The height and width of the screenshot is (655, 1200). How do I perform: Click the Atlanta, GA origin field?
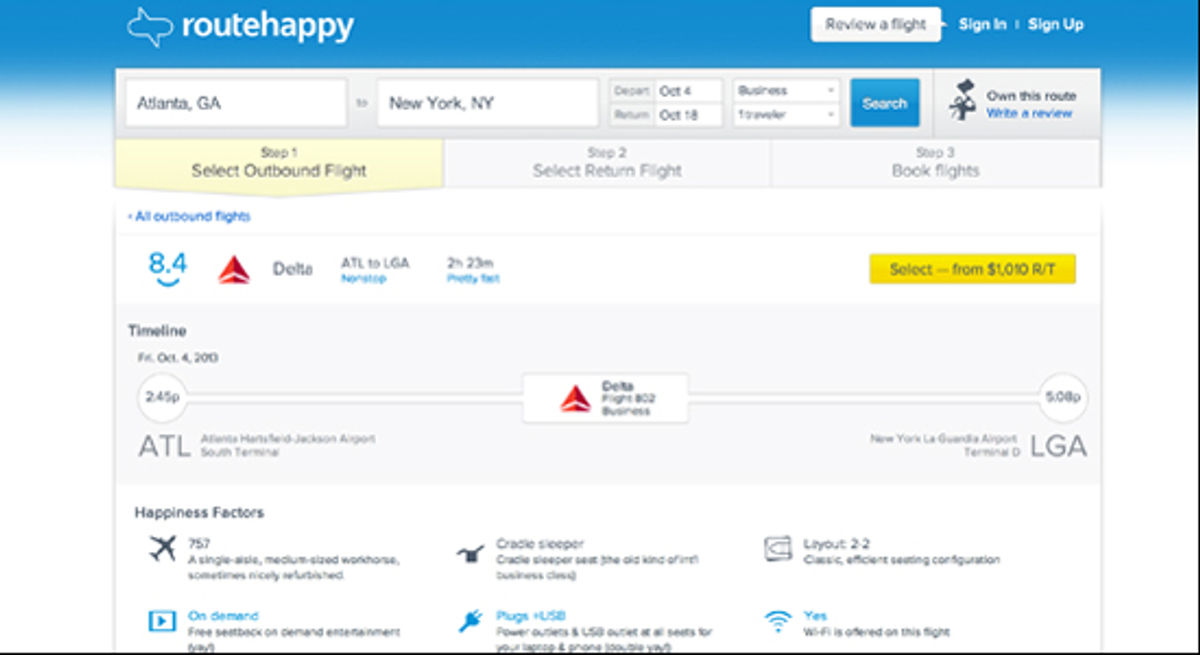pos(235,101)
